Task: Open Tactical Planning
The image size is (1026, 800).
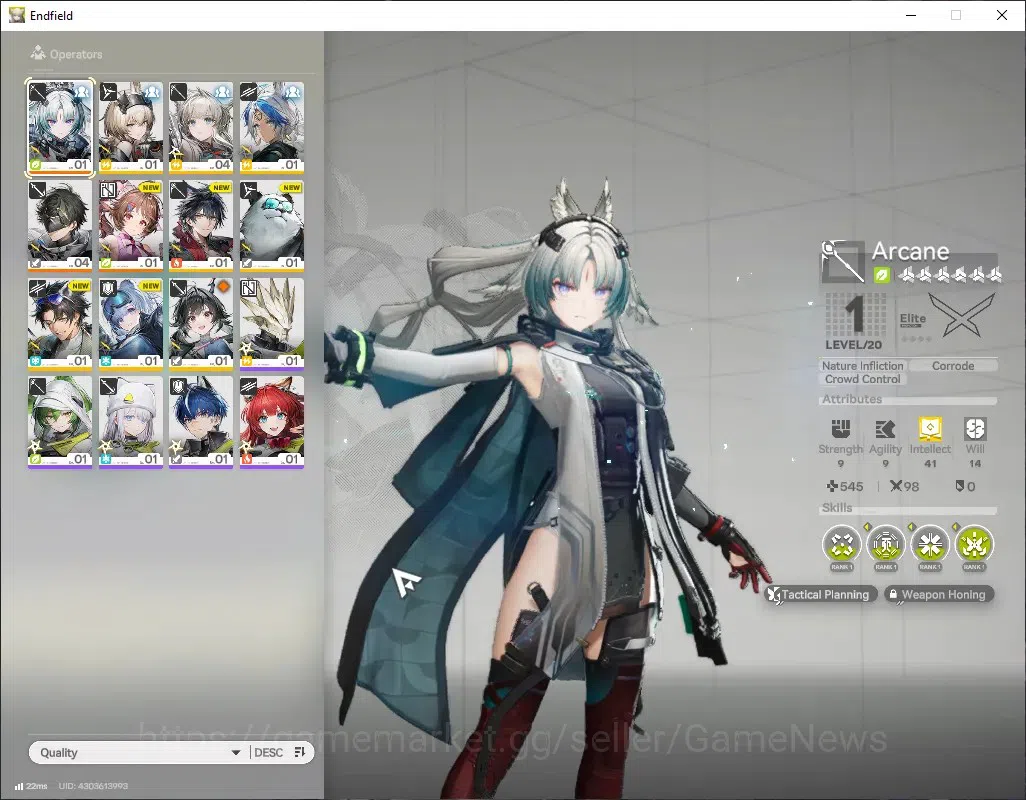Action: 820,595
